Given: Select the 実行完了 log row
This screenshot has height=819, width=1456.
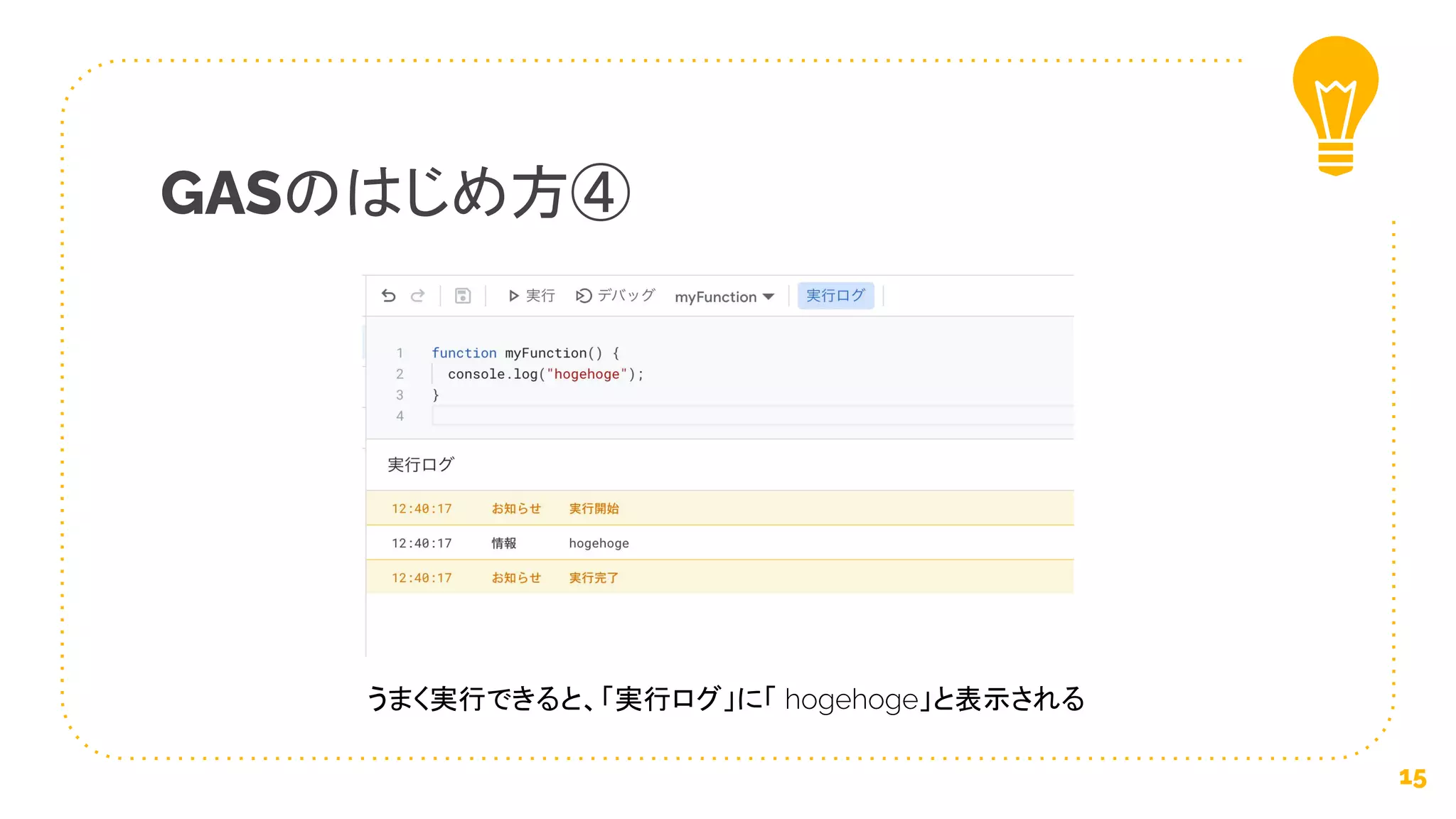Looking at the screenshot, I should pos(719,577).
